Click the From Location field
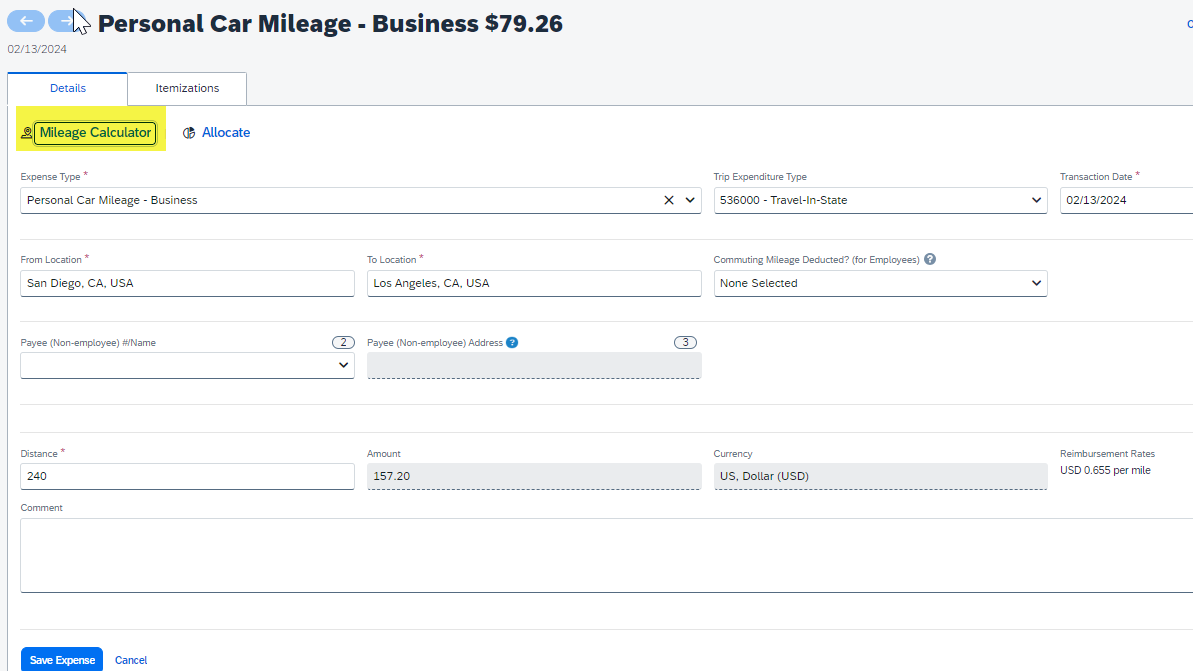 point(187,283)
